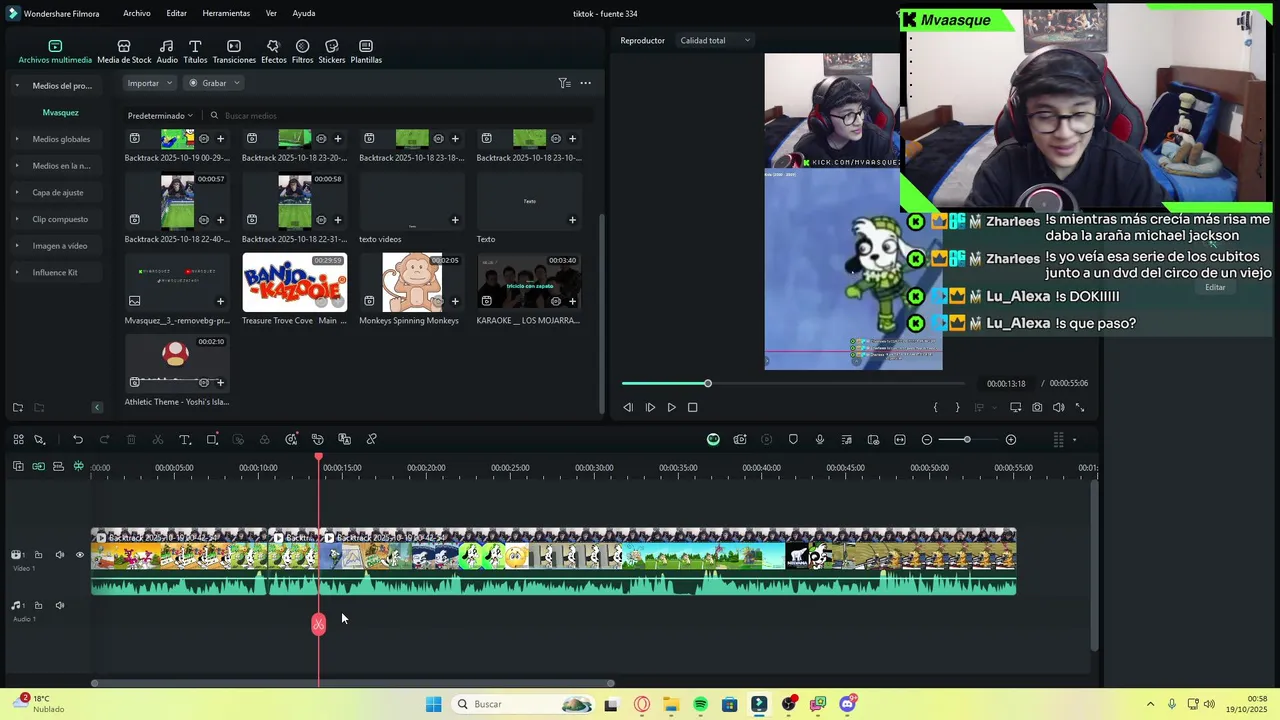Add 'texto videos' clip to timeline
This screenshot has height=720, width=1280.
(x=455, y=220)
